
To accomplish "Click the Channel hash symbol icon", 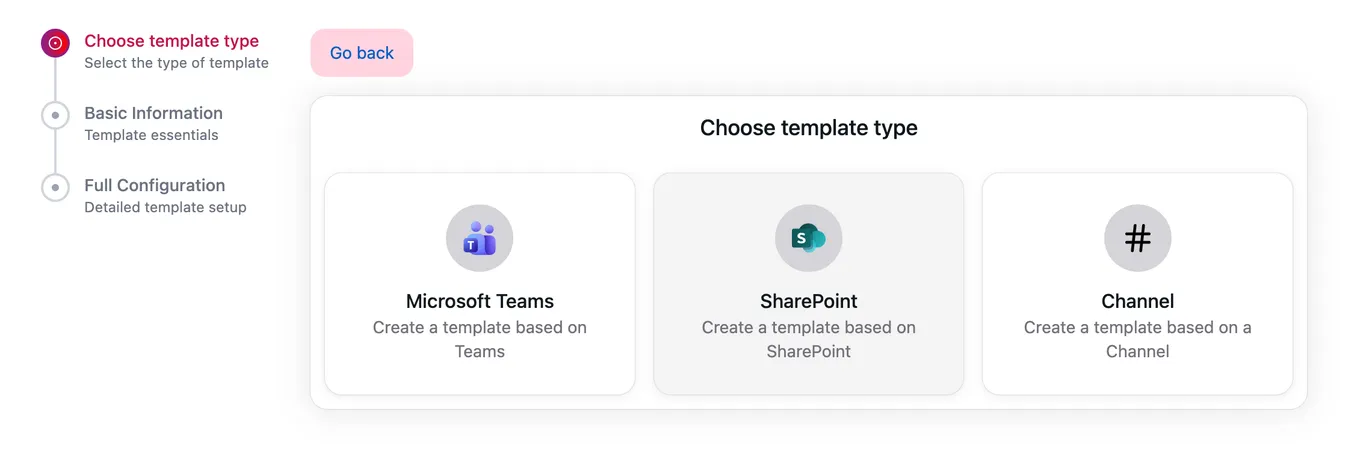I will (x=1138, y=238).
